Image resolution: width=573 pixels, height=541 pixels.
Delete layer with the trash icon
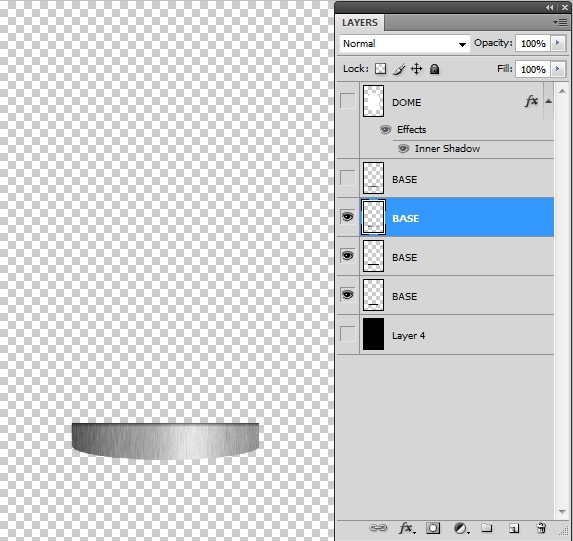pos(541,528)
